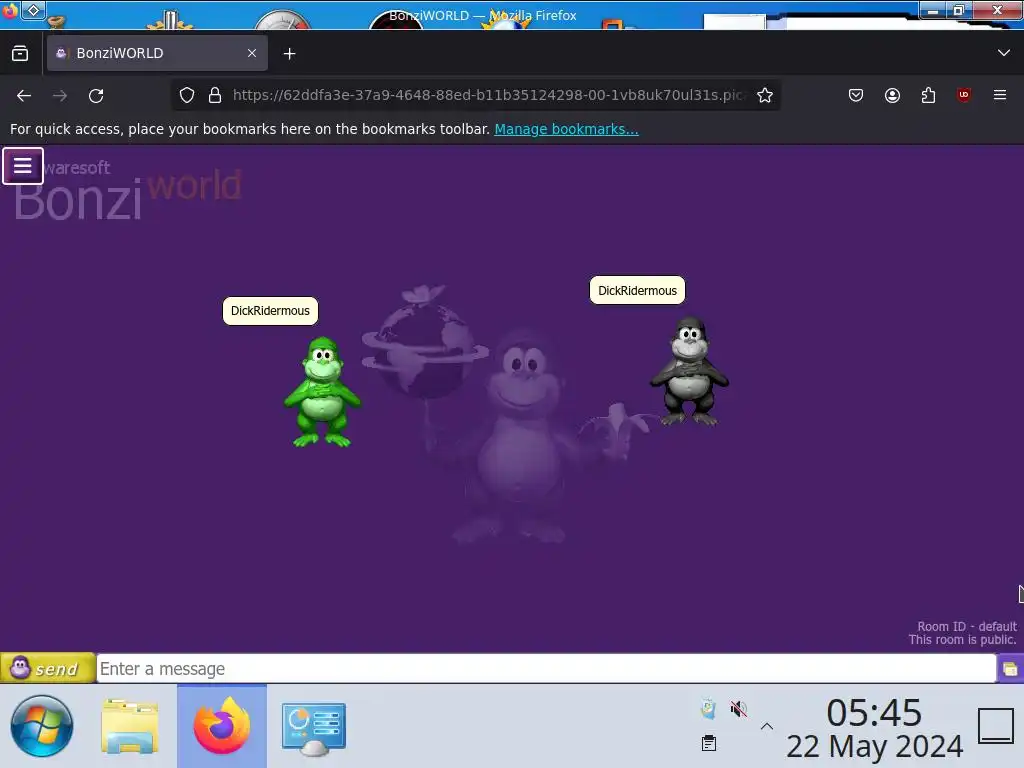The width and height of the screenshot is (1024, 768).
Task: Bookmark this page with the star
Action: (x=765, y=95)
